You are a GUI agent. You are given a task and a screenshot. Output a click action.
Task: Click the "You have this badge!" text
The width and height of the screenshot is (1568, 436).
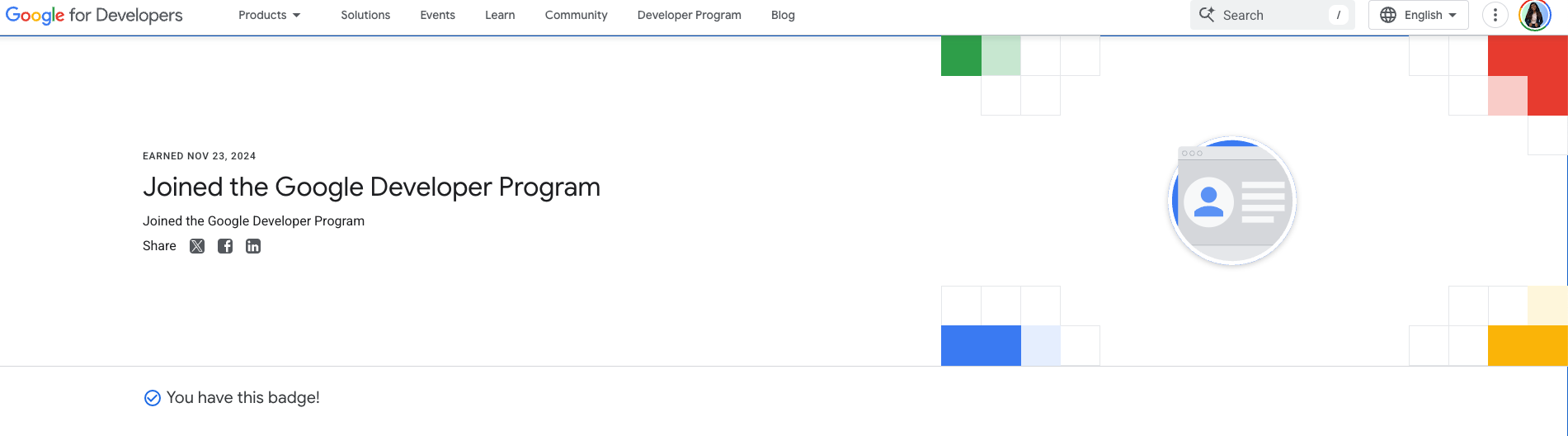click(x=243, y=398)
